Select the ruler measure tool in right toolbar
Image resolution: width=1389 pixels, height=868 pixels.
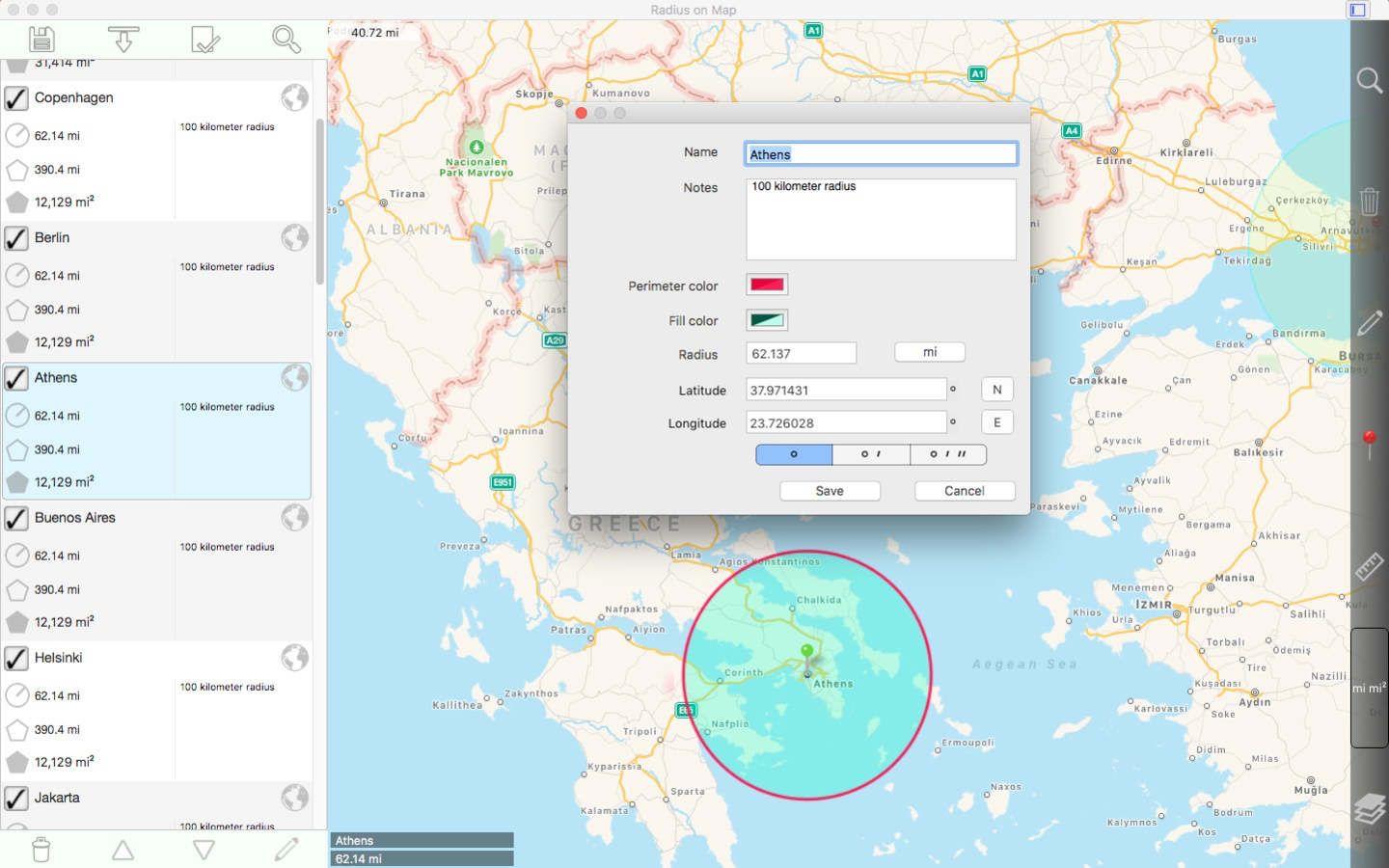[x=1370, y=566]
